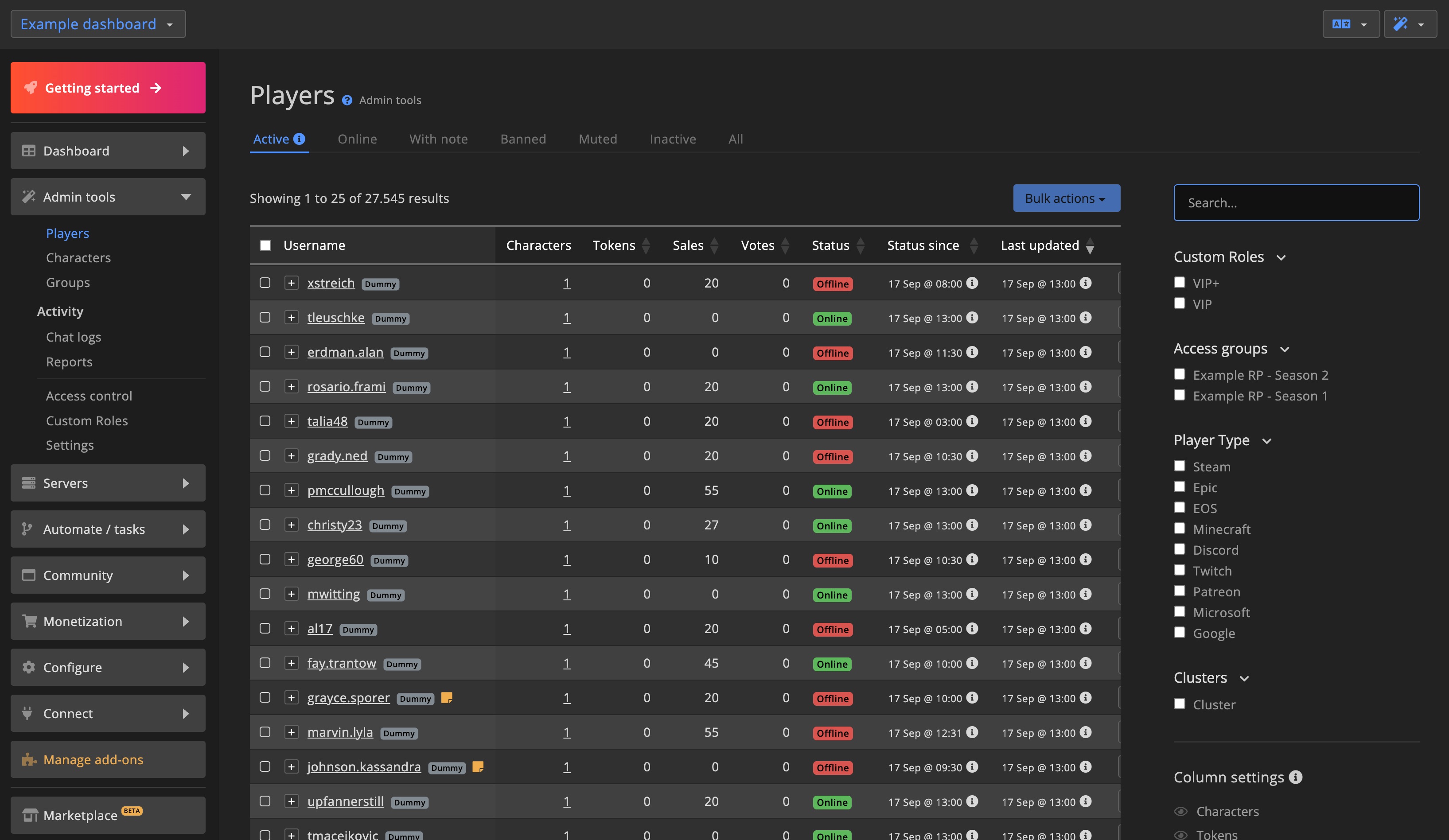The image size is (1449, 840).
Task: Switch to the Banned tab
Action: pyautogui.click(x=523, y=139)
